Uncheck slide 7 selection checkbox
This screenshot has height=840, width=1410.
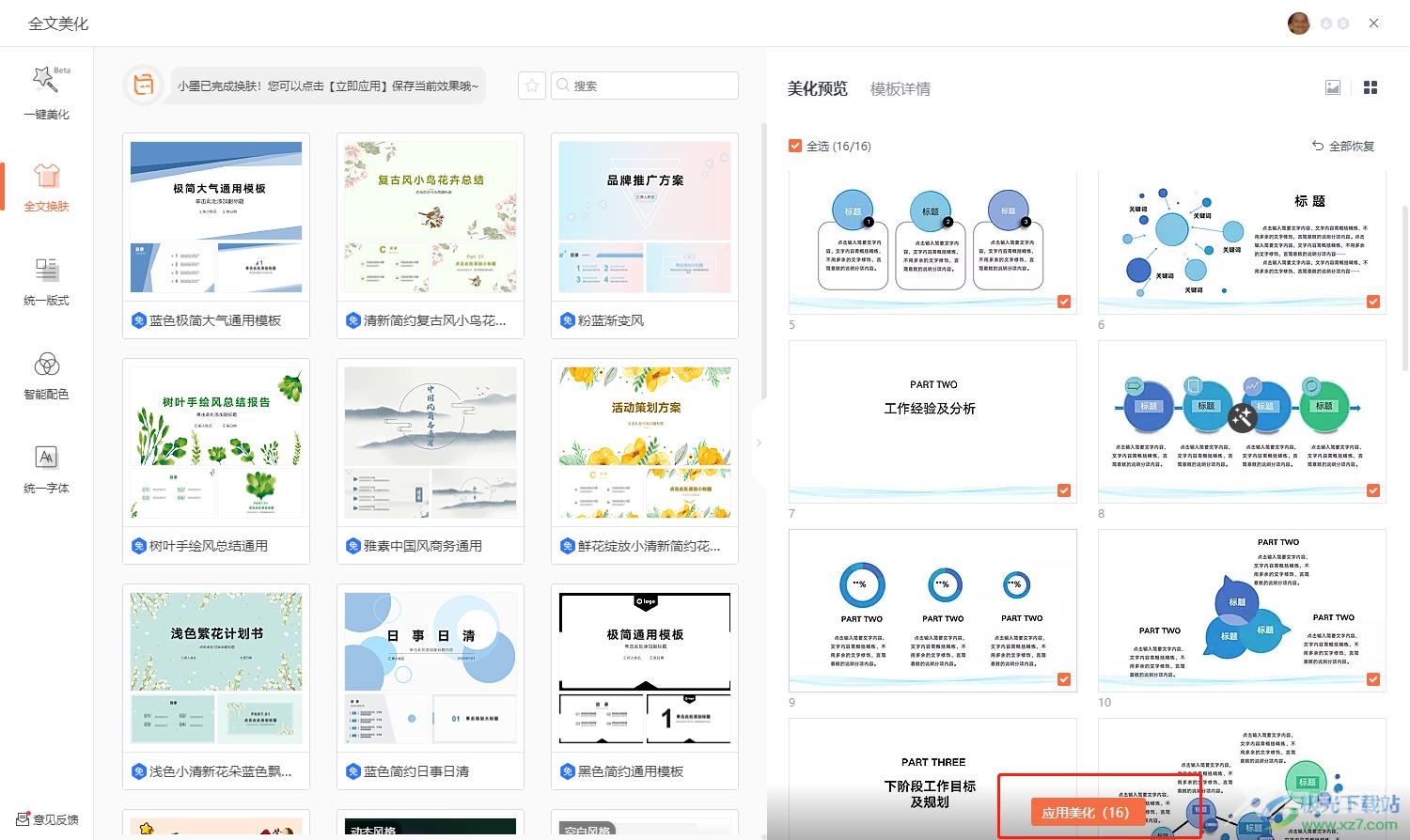[1064, 490]
